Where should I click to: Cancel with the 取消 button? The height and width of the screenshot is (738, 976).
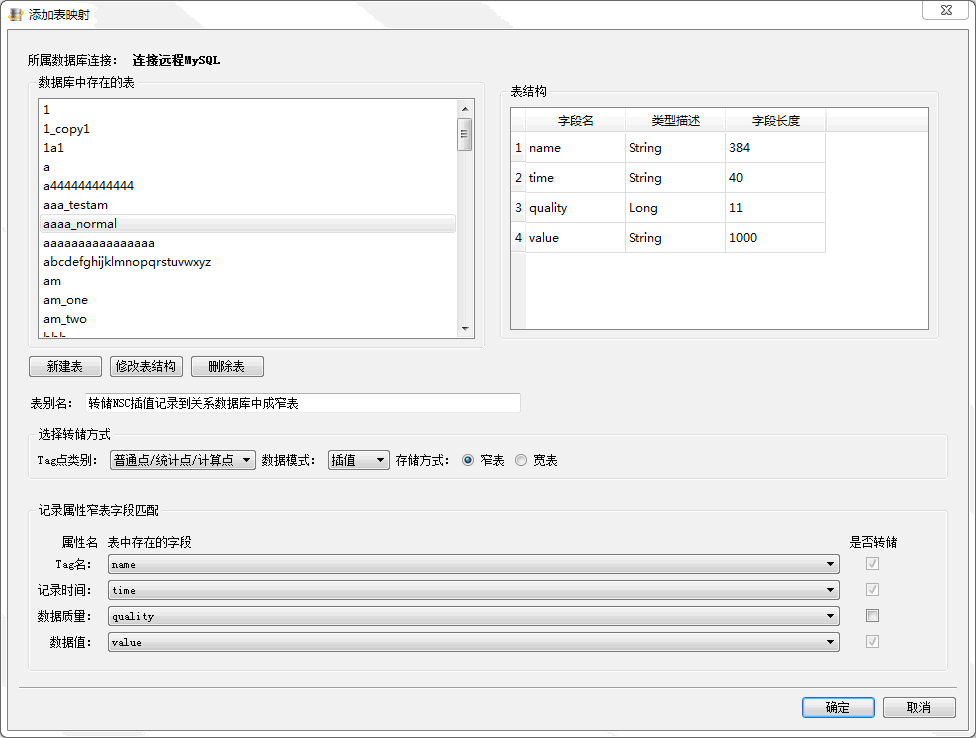pos(919,708)
